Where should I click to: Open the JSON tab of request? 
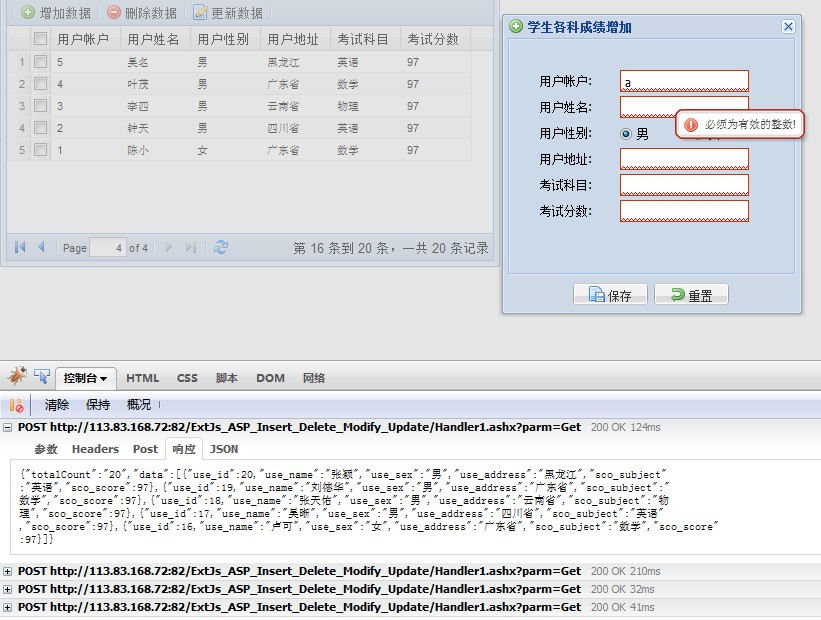pos(224,449)
